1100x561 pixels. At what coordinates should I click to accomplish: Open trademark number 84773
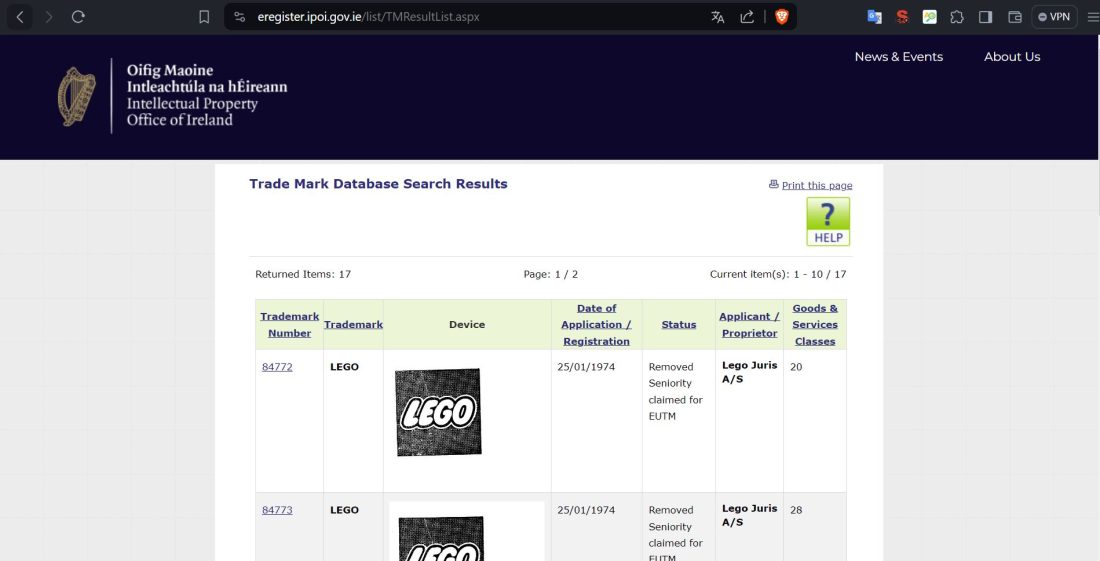(277, 510)
